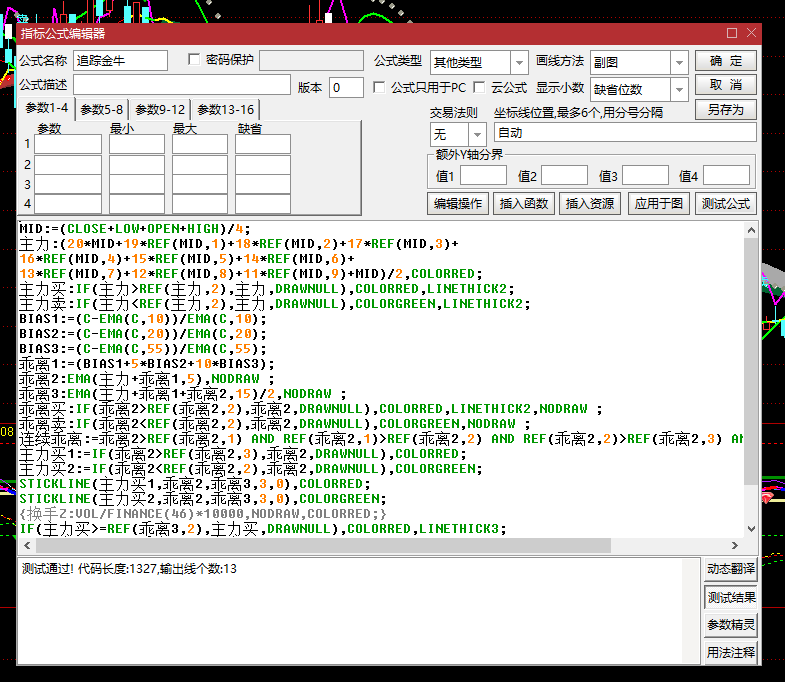This screenshot has width=785, height=682.
Task: Click the line starting 连续乖离:=
Action: [x=381, y=439]
